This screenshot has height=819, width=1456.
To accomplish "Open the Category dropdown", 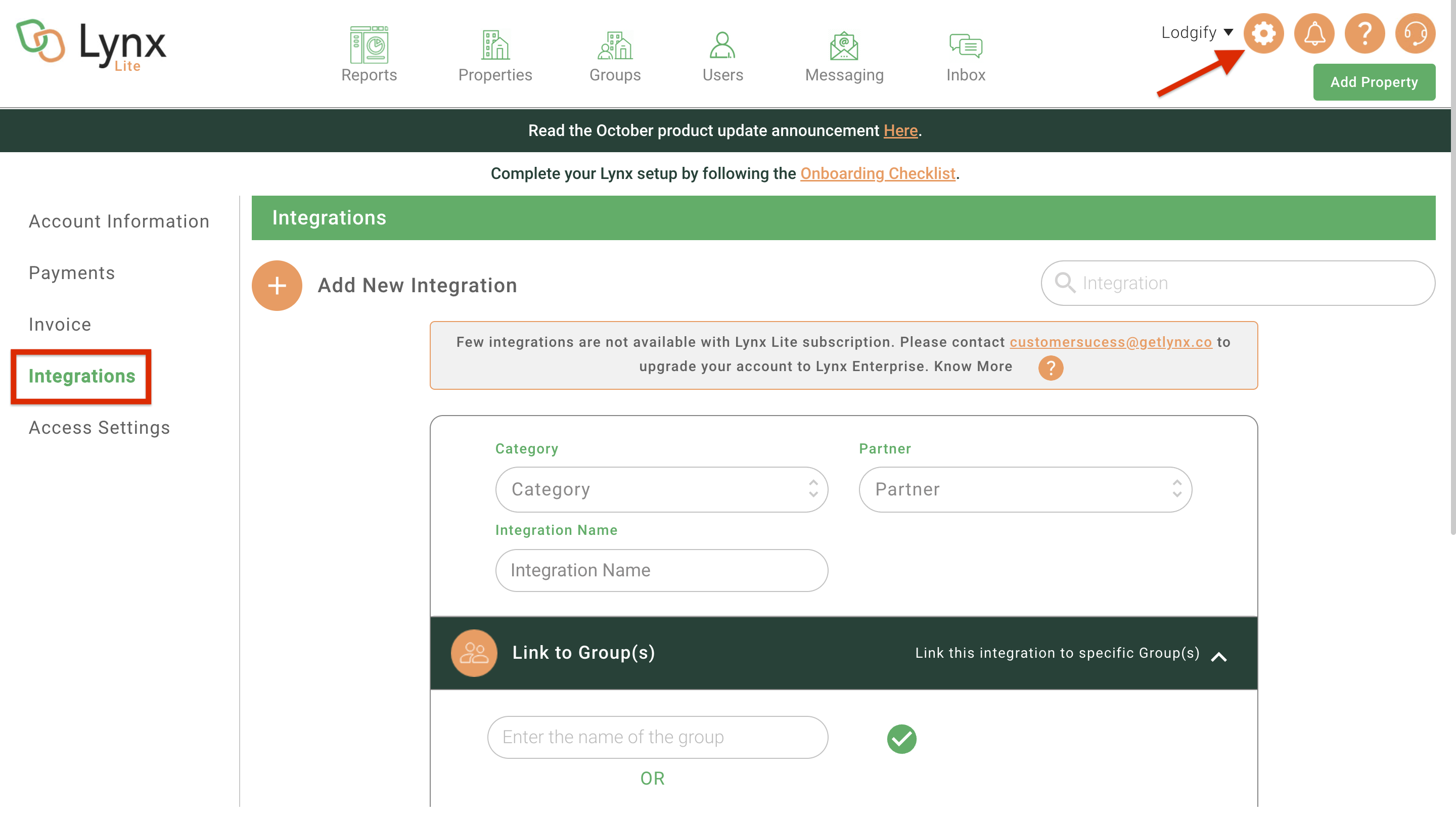I will (x=661, y=489).
